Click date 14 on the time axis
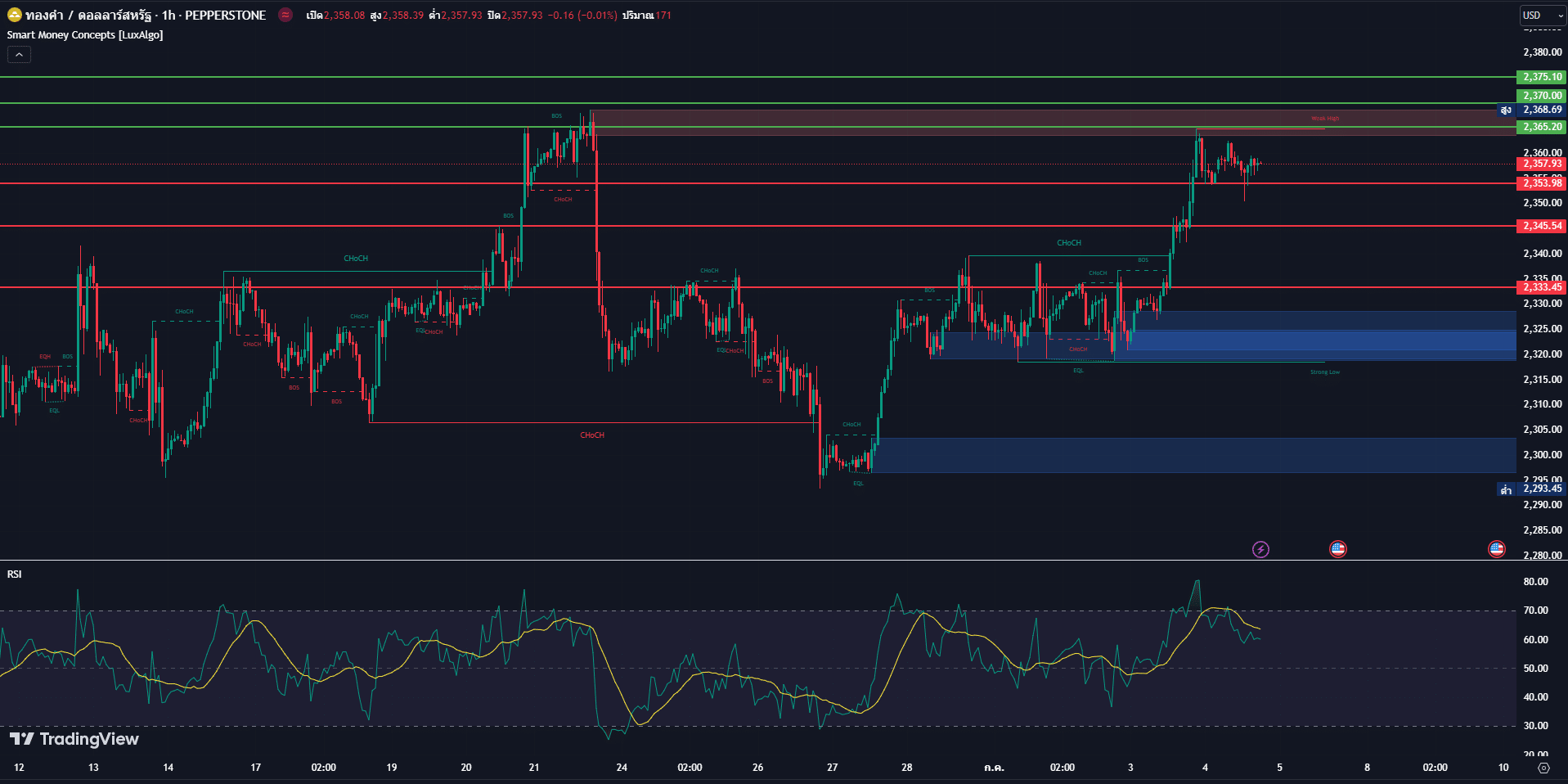This screenshot has width=1568, height=784. pyautogui.click(x=168, y=768)
